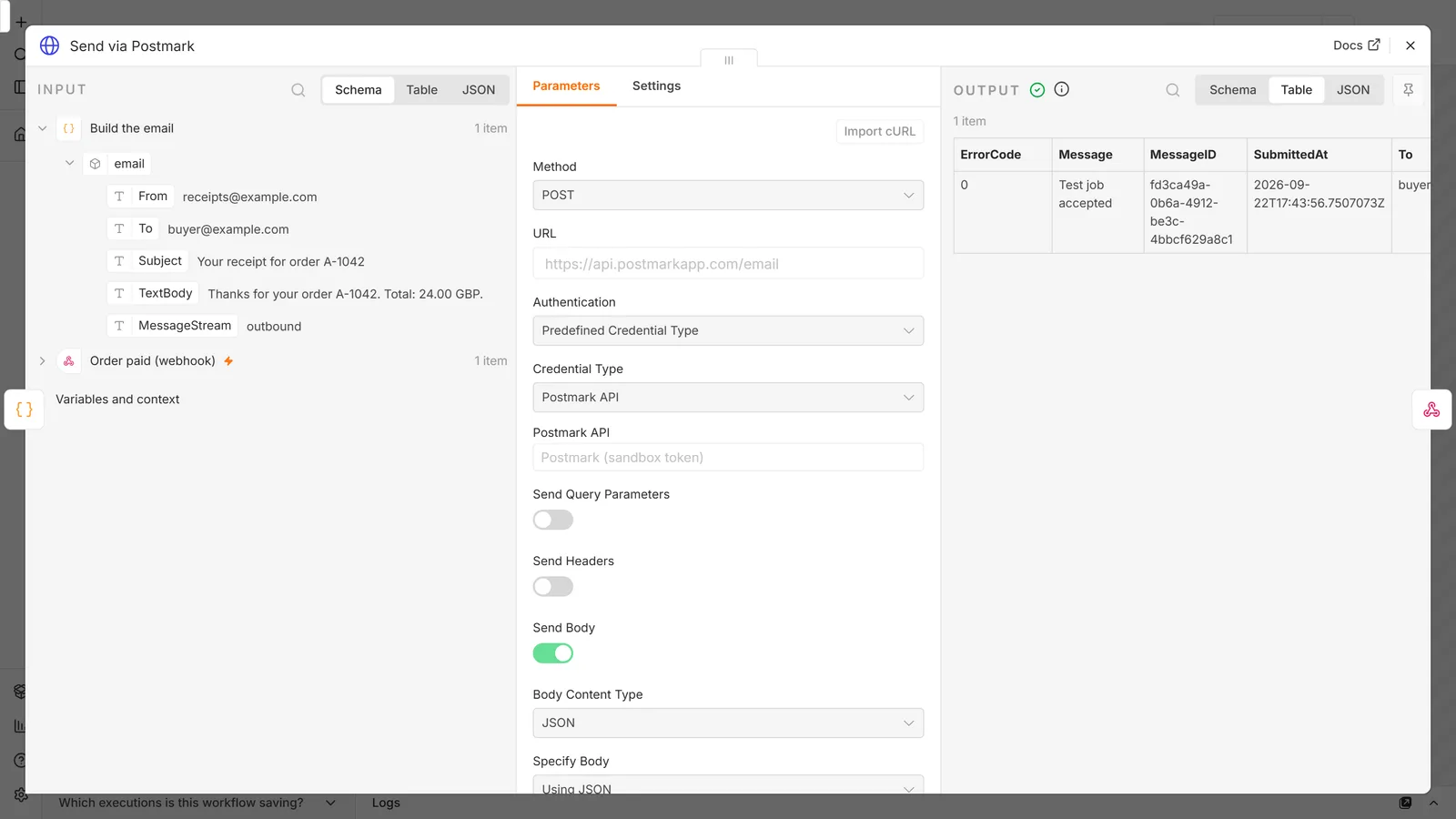This screenshot has width=1456, height=819.
Task: Click the receipts@example.com value
Action: pyautogui.click(x=249, y=197)
